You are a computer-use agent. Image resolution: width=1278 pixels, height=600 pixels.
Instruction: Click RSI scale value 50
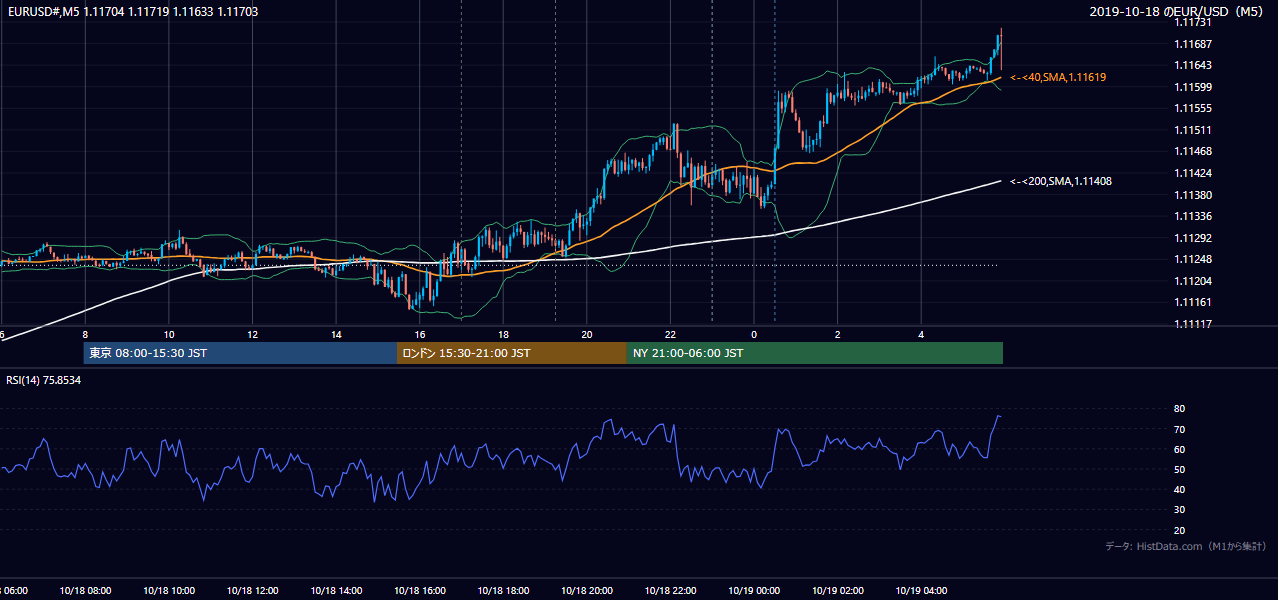(1180, 469)
